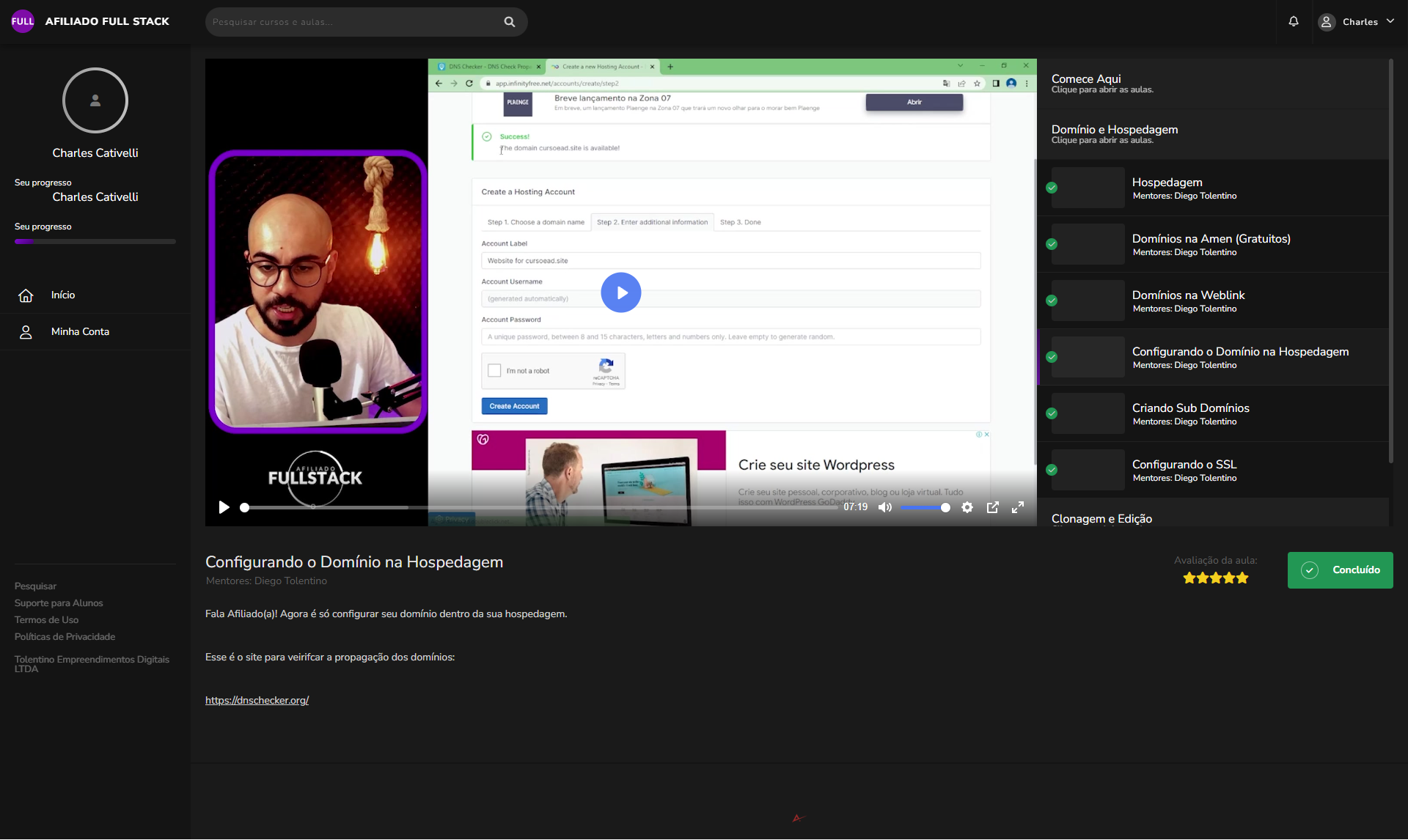This screenshot has width=1408, height=840.
Task: Toggle the Concluído completion button
Action: coord(1340,570)
